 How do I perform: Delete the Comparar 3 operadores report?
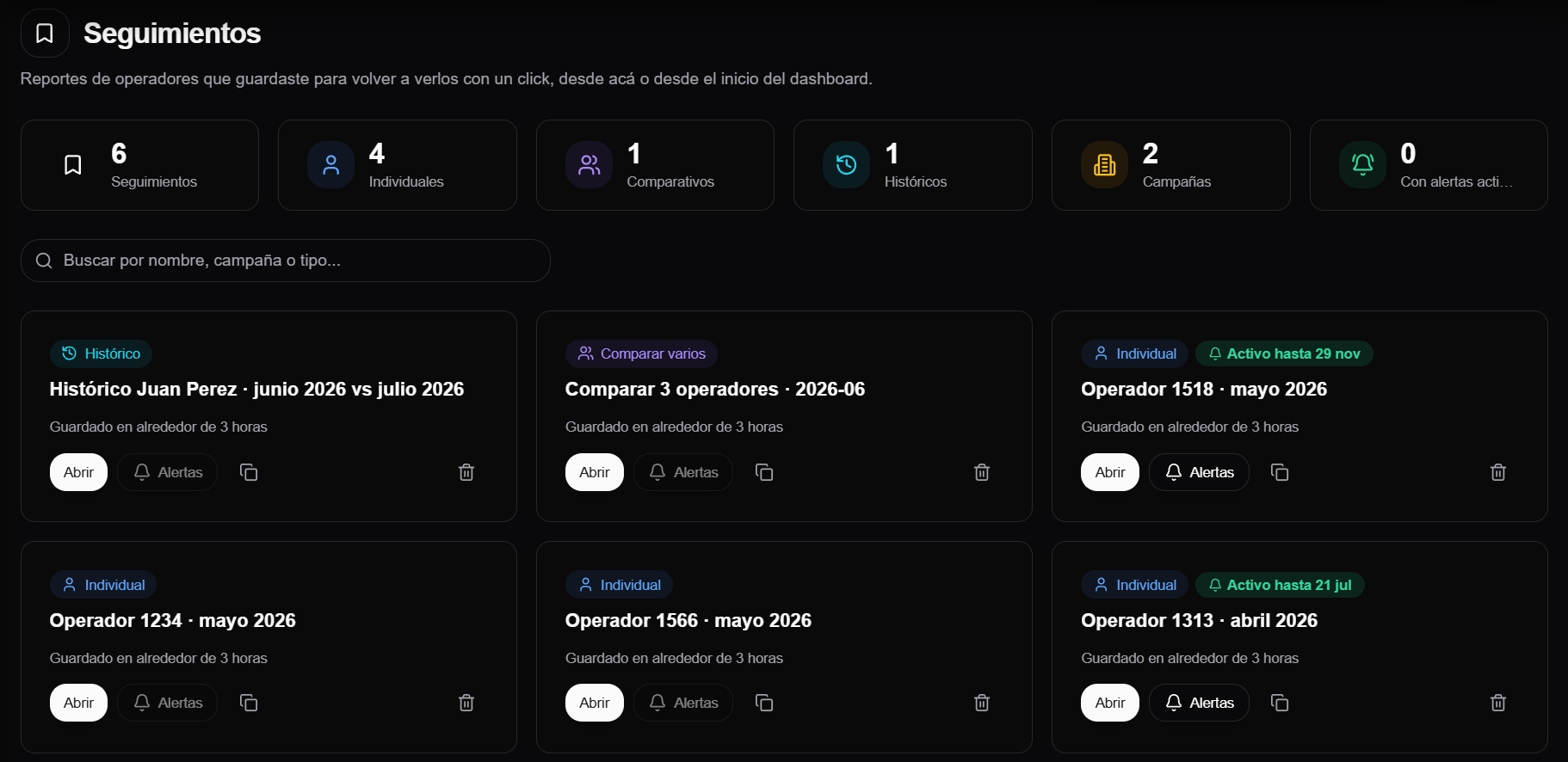pos(982,472)
